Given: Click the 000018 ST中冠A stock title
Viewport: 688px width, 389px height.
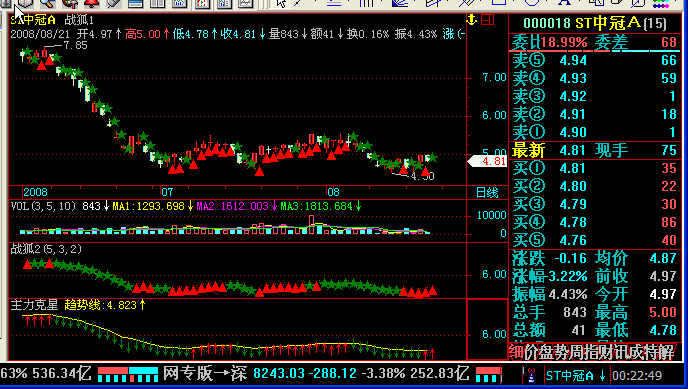Looking at the screenshot, I should tap(595, 23).
